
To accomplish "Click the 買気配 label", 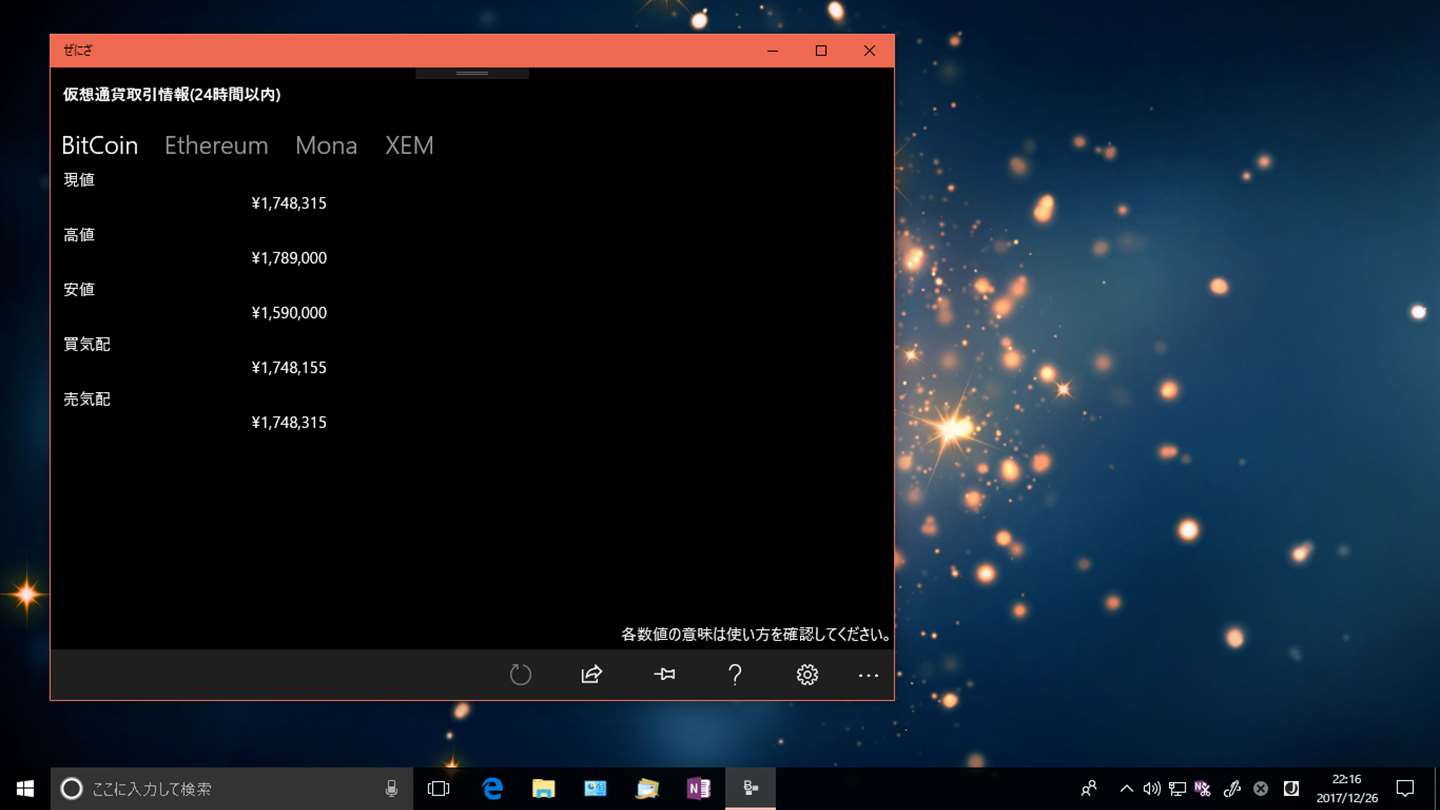I will point(87,344).
